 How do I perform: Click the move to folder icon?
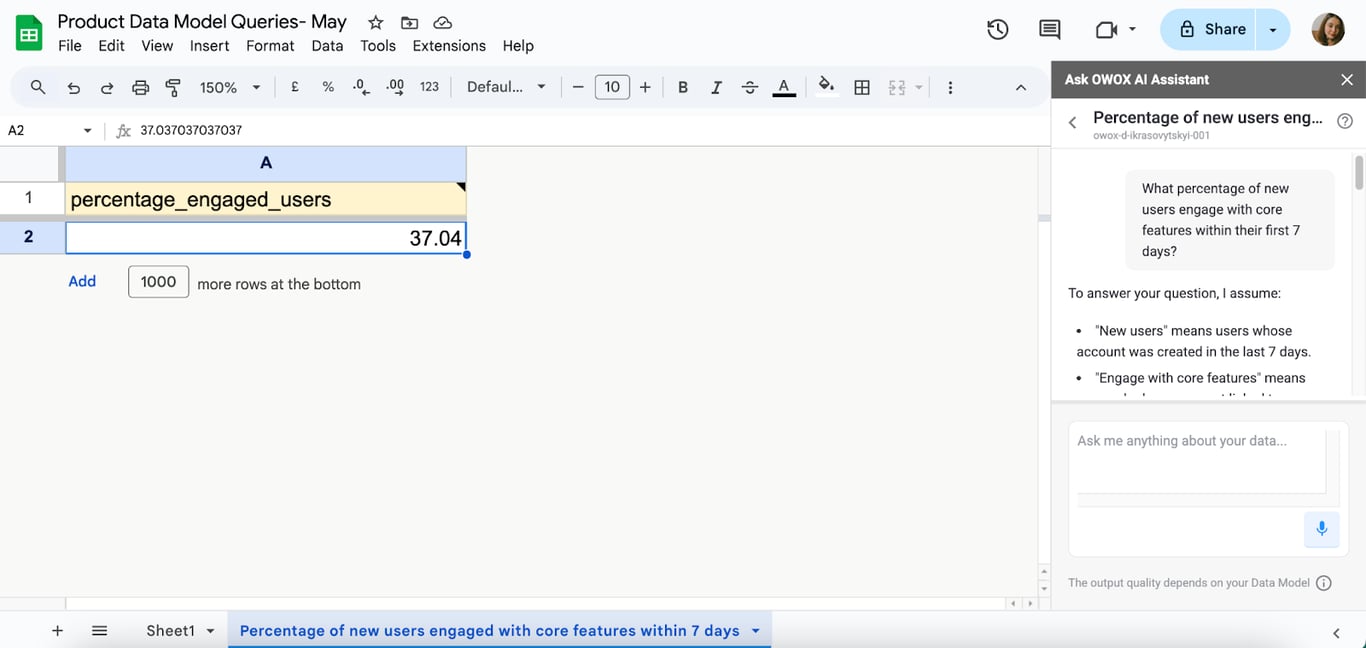pyautogui.click(x=409, y=22)
